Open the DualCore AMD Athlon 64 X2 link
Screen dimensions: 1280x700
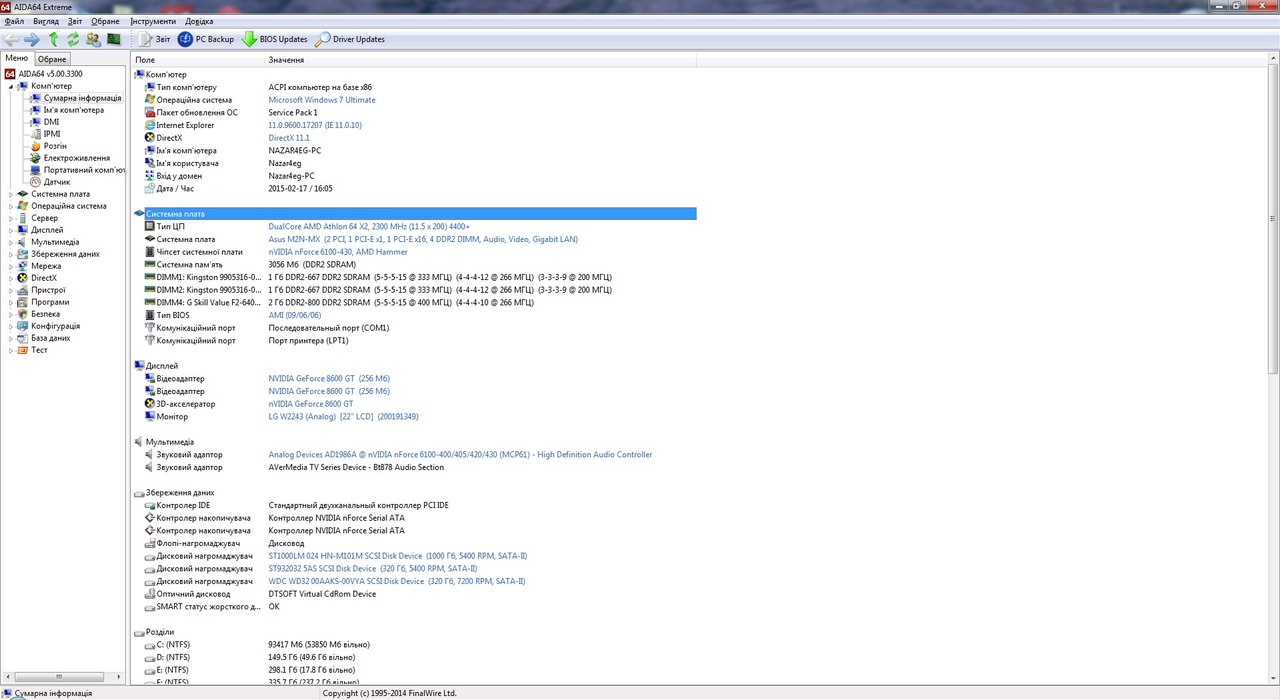(369, 227)
